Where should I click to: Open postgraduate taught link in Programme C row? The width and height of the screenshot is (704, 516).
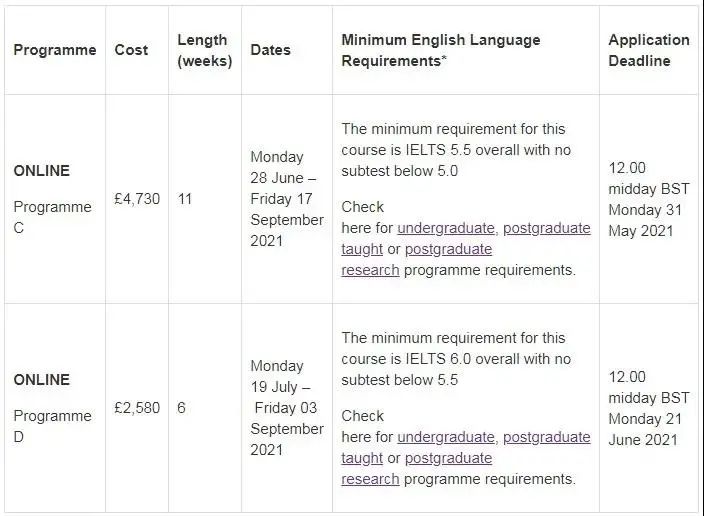pyautogui.click(x=546, y=228)
